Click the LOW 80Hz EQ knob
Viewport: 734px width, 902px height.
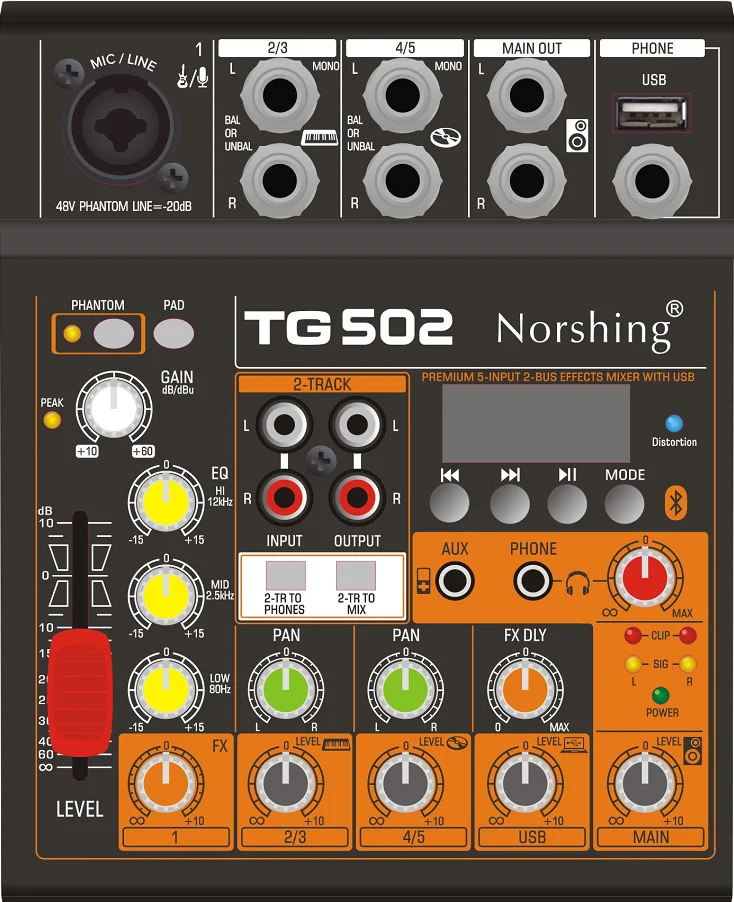(x=166, y=688)
